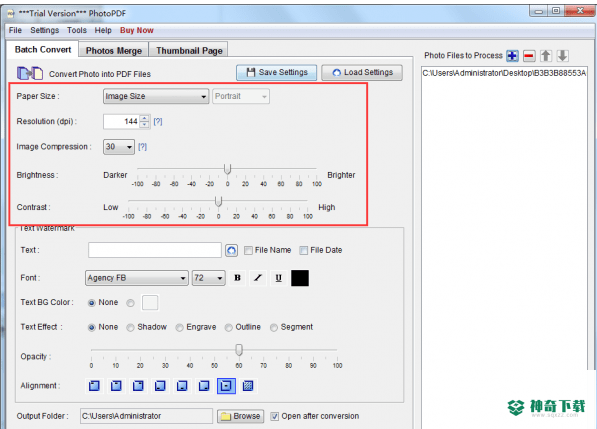Open the black font color swatch
The height and width of the screenshot is (429, 597).
coord(300,278)
